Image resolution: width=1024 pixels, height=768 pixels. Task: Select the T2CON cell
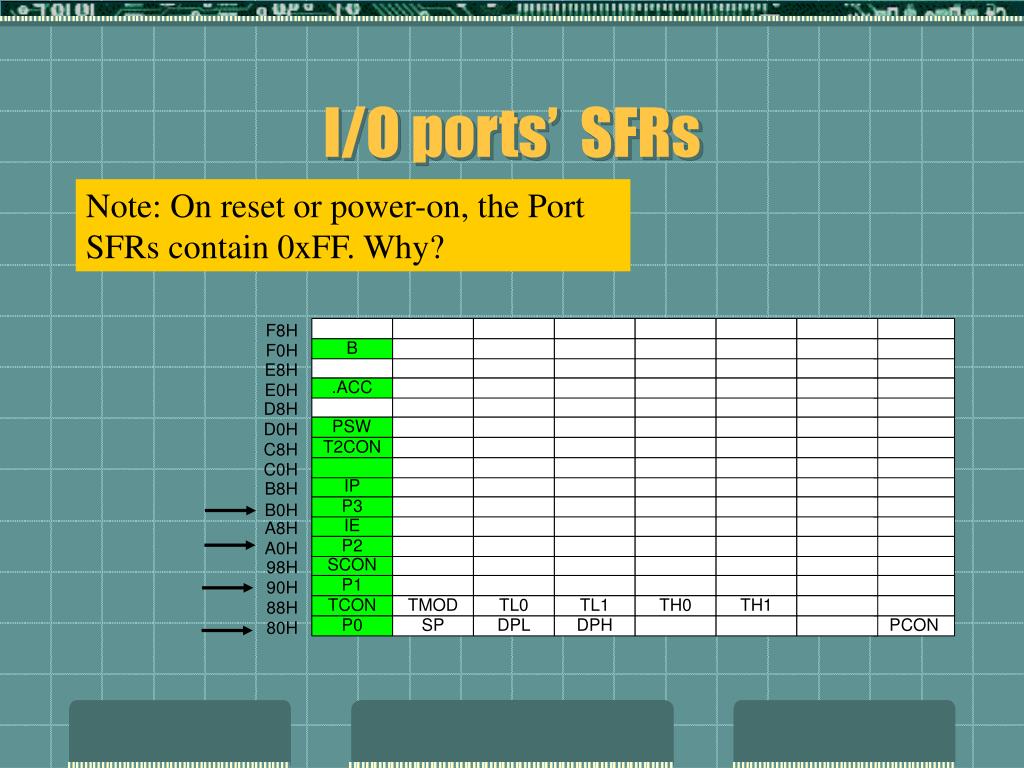(x=352, y=447)
